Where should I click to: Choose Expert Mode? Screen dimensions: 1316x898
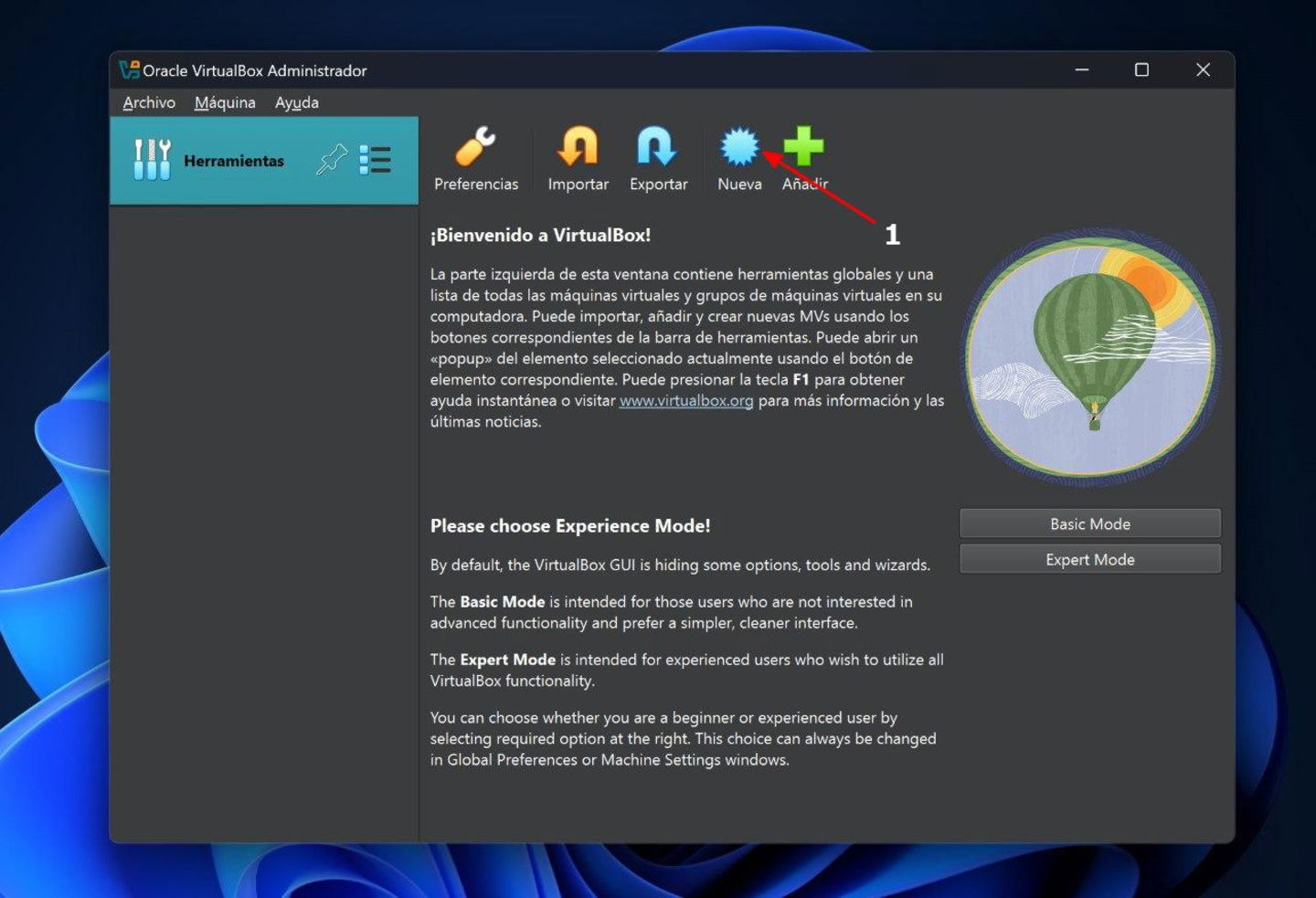(1090, 559)
